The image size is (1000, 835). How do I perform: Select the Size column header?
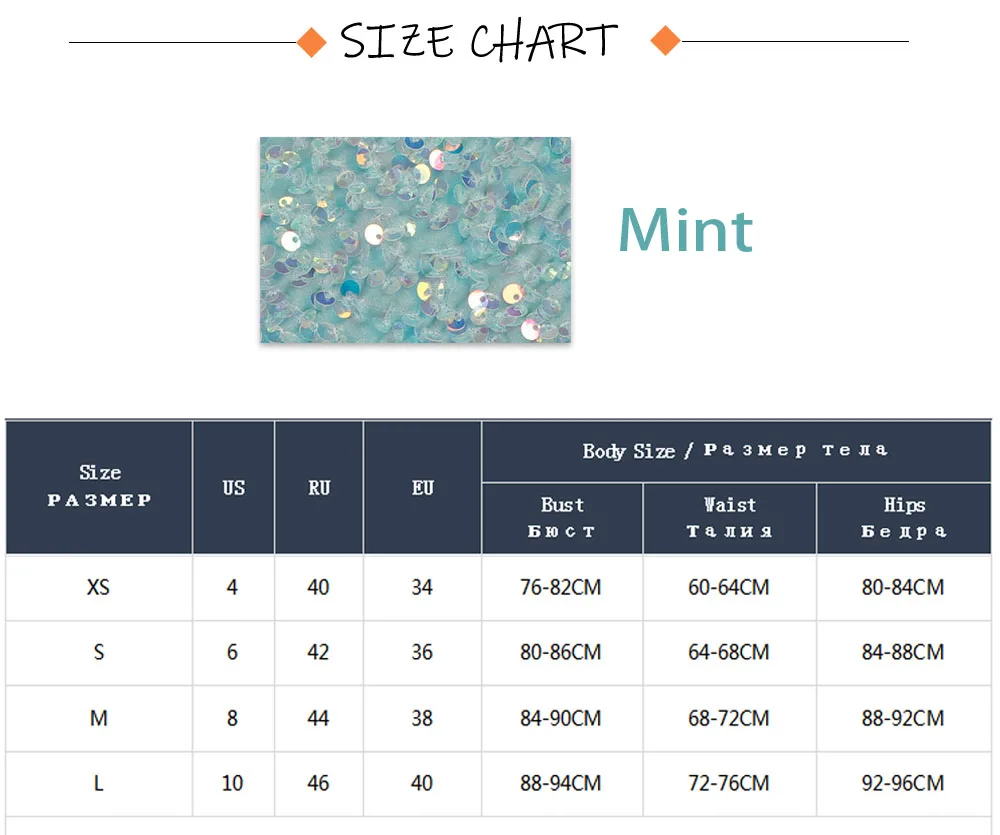point(99,486)
